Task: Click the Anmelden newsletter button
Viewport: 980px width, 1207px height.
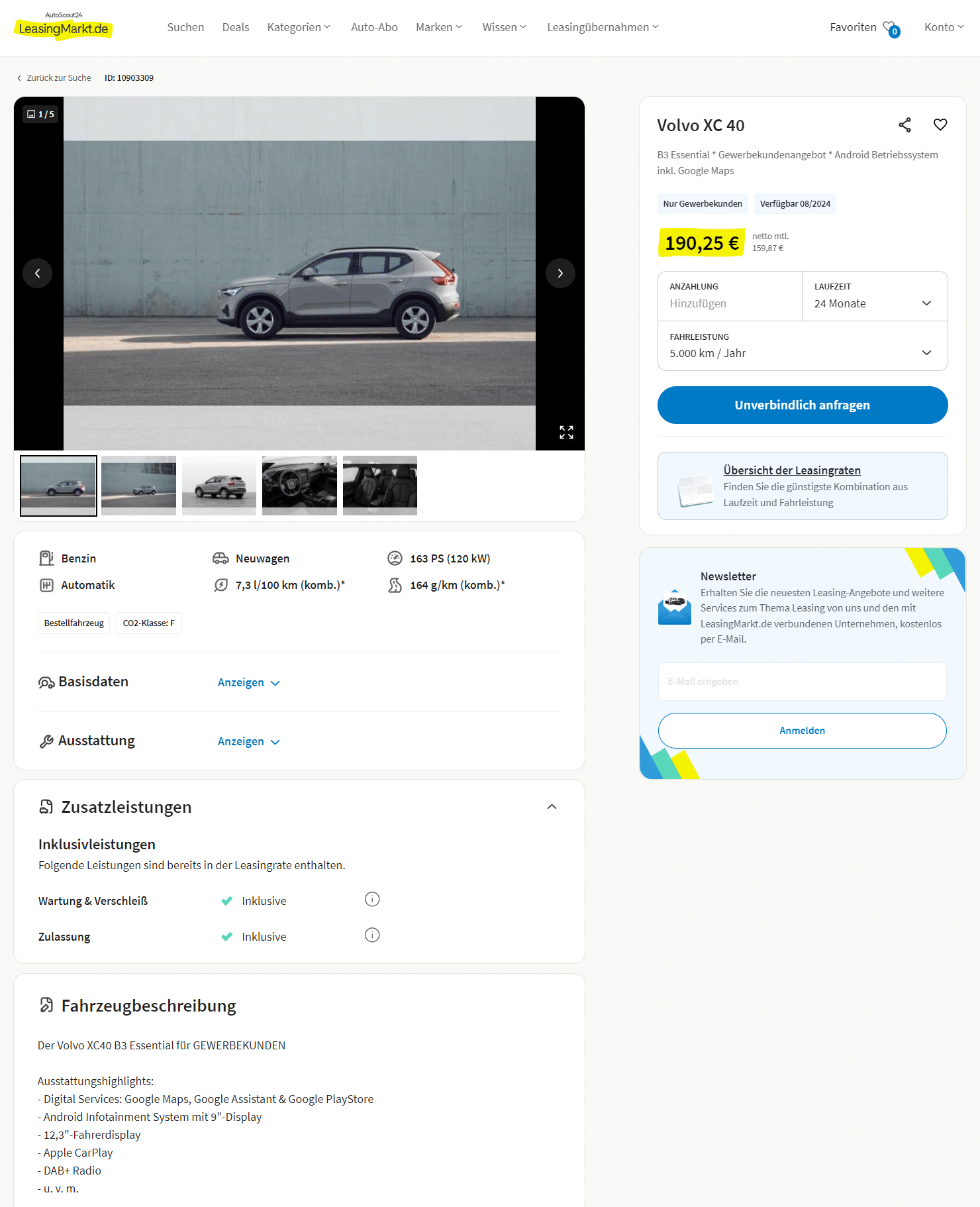Action: click(x=802, y=731)
